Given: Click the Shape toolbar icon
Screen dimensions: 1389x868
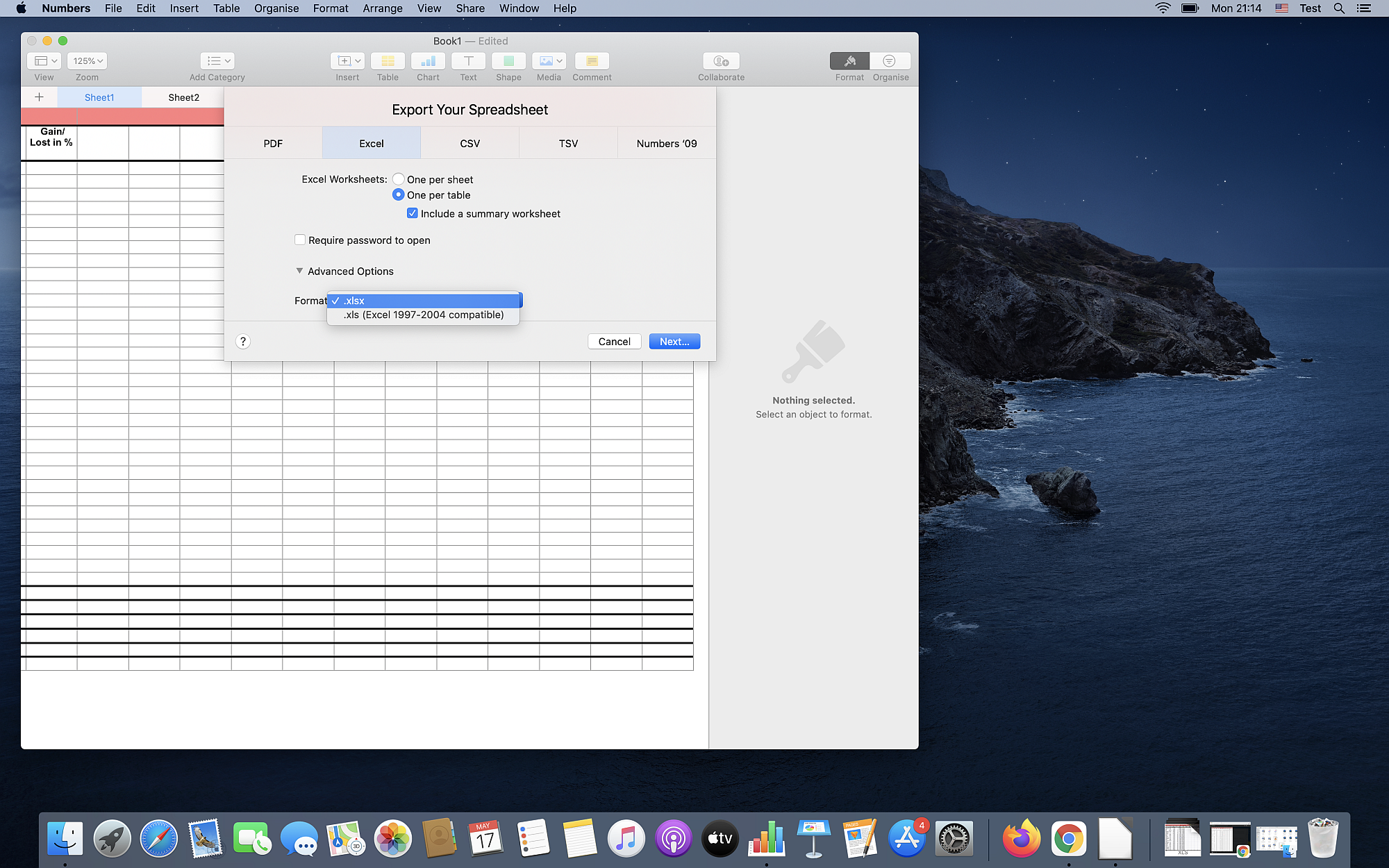Looking at the screenshot, I should point(508,61).
